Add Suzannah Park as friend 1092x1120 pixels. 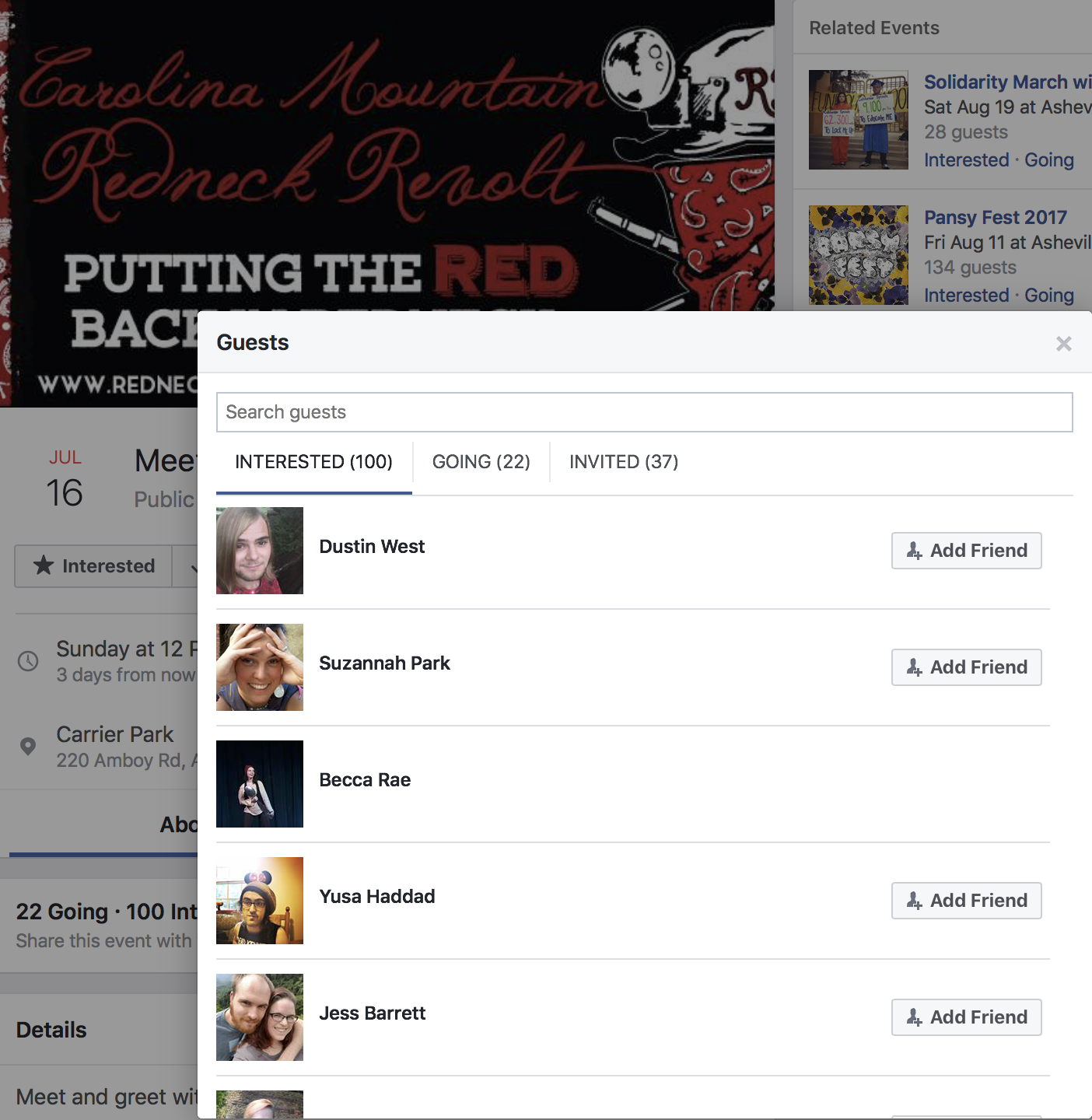point(966,667)
